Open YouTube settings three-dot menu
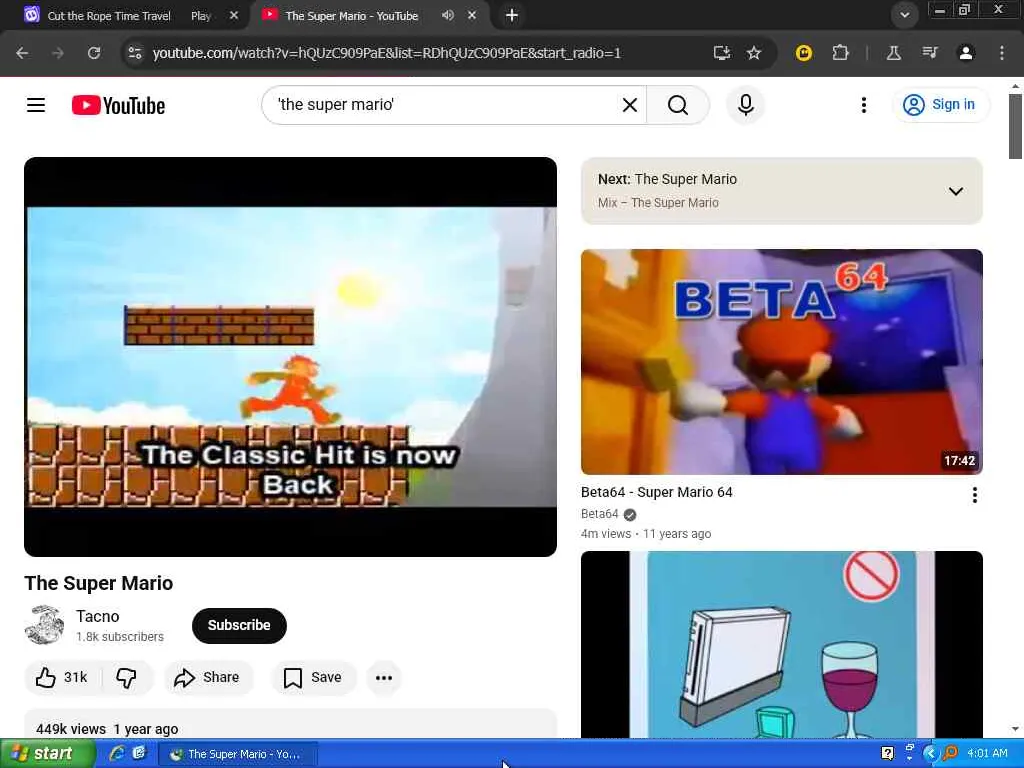The image size is (1024, 768). (x=863, y=105)
